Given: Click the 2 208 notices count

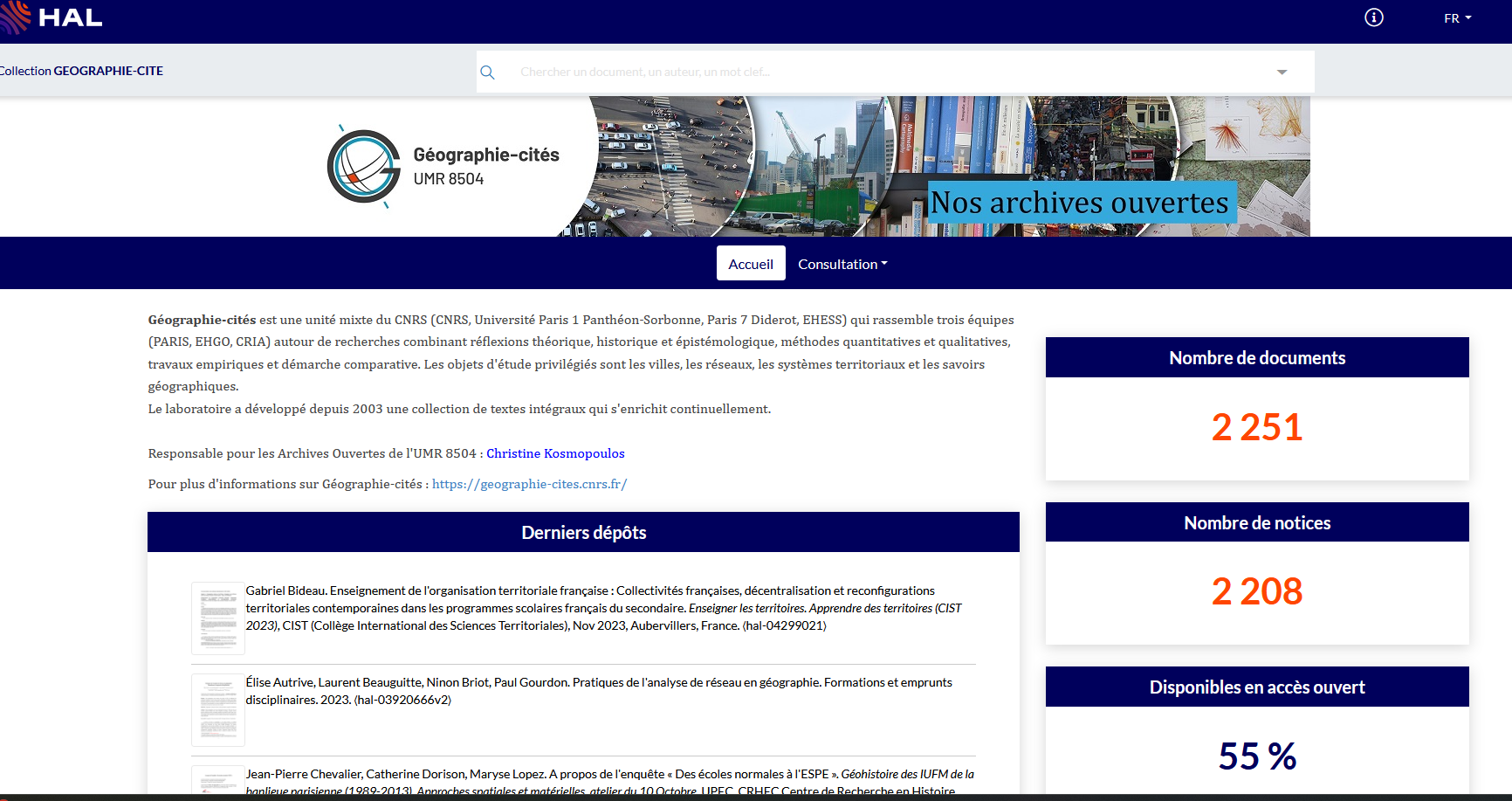Looking at the screenshot, I should point(1256,591).
